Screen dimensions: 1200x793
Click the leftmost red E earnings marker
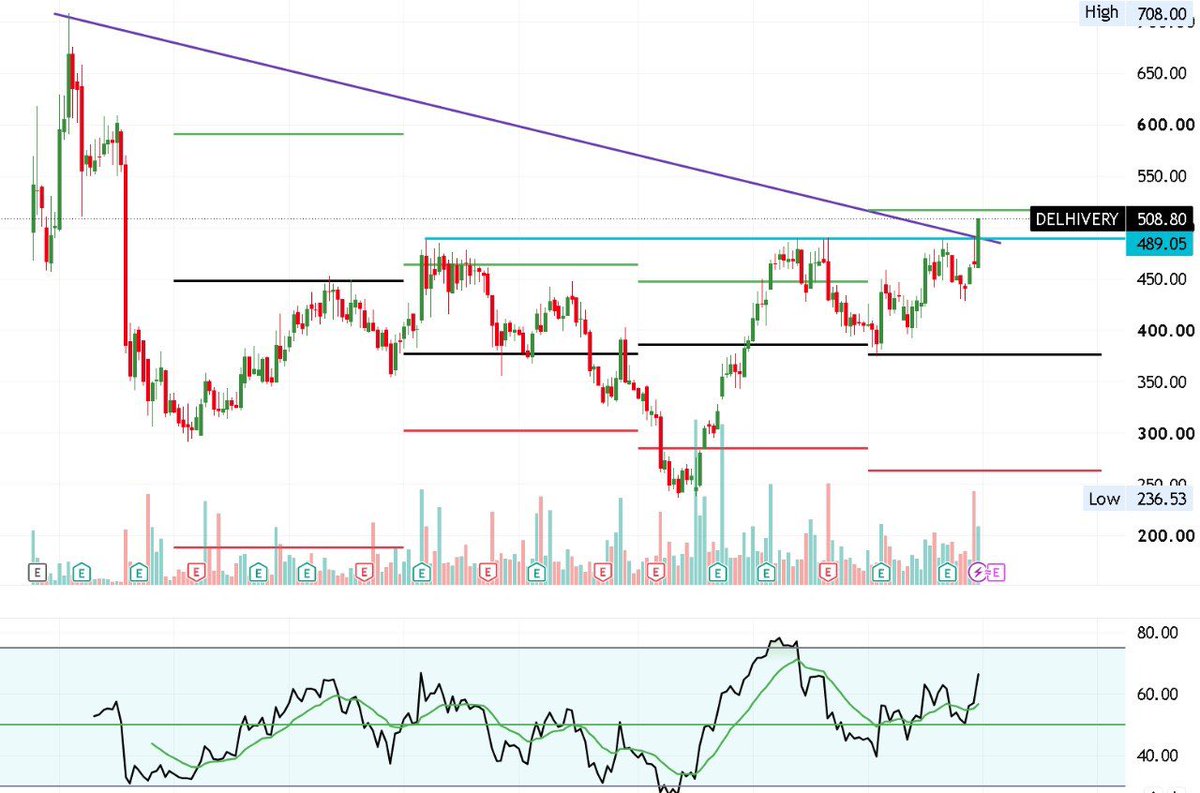pos(196,573)
